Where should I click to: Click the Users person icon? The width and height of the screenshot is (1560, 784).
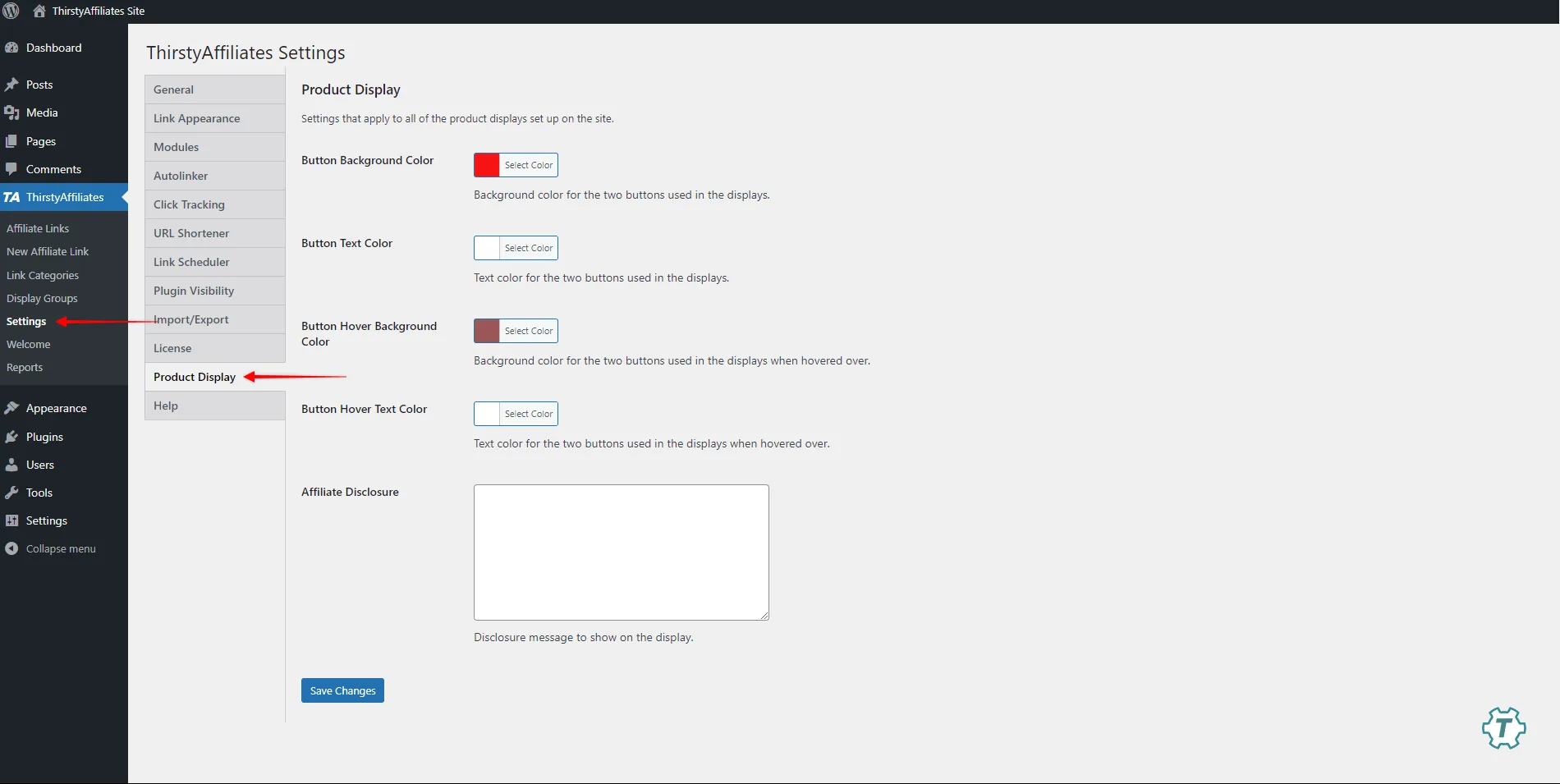[11, 465]
